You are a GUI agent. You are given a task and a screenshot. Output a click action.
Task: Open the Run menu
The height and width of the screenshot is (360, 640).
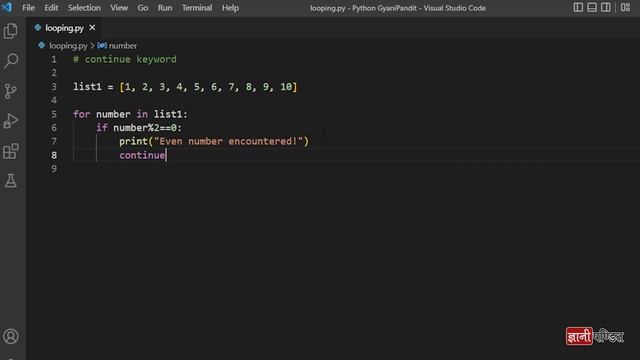165,8
